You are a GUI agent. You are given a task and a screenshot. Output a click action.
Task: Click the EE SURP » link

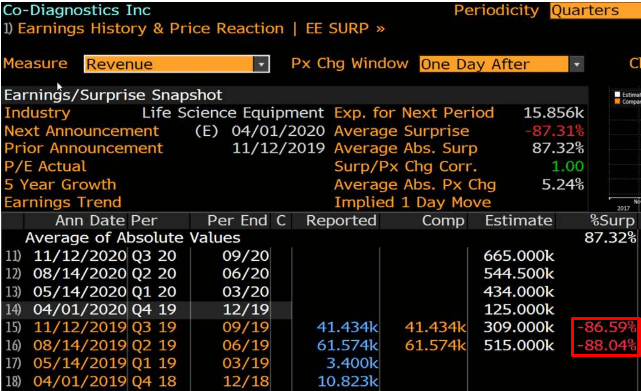pos(345,29)
